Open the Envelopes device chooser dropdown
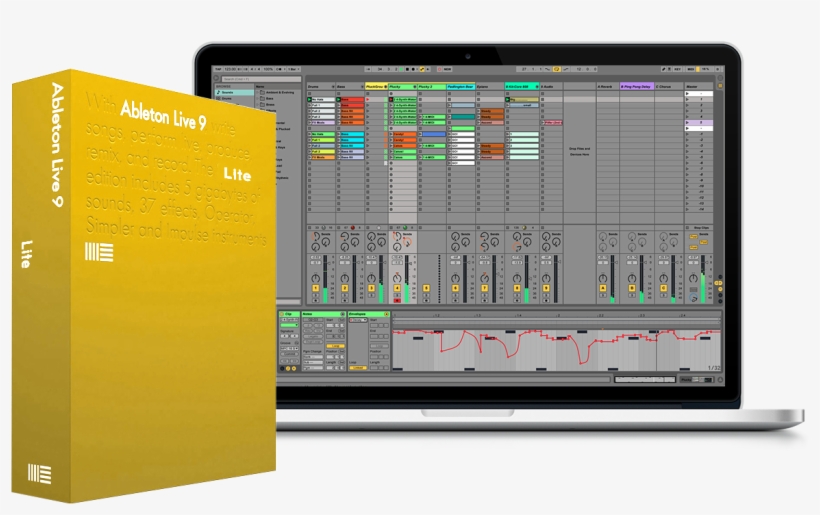Viewport: 820px width, 515px height. 358,320
